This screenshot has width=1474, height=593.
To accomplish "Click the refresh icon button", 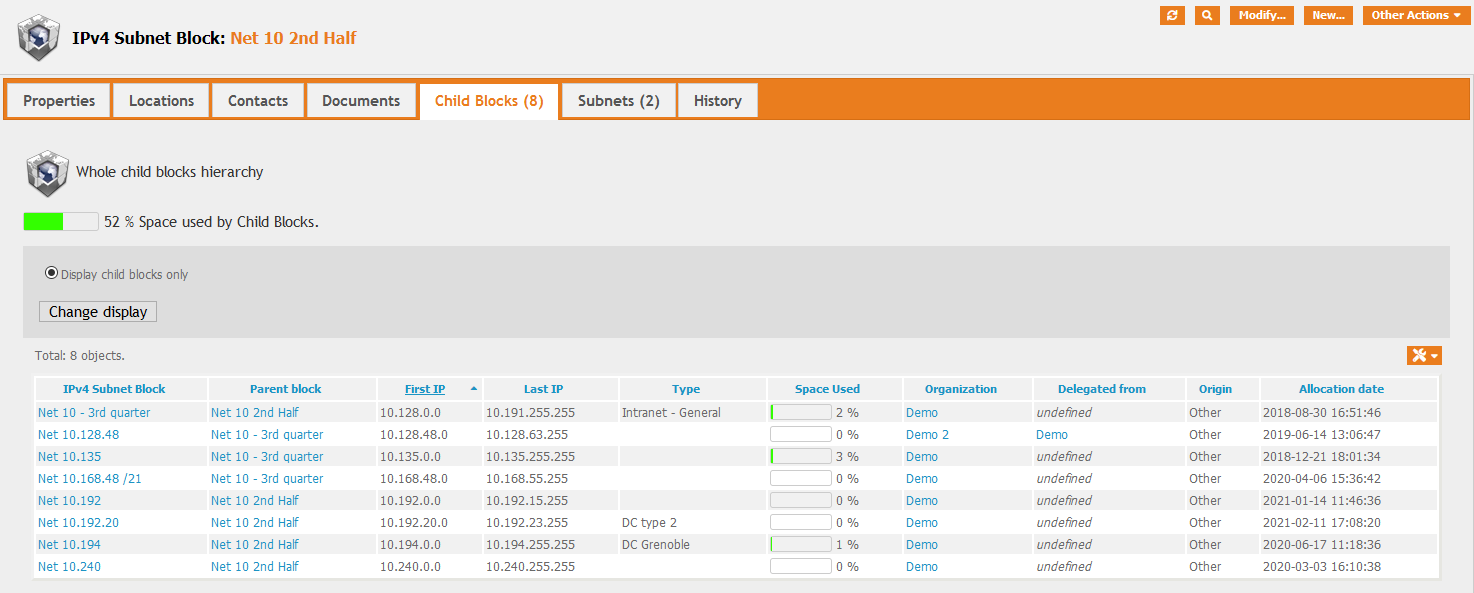I will [x=1172, y=15].
